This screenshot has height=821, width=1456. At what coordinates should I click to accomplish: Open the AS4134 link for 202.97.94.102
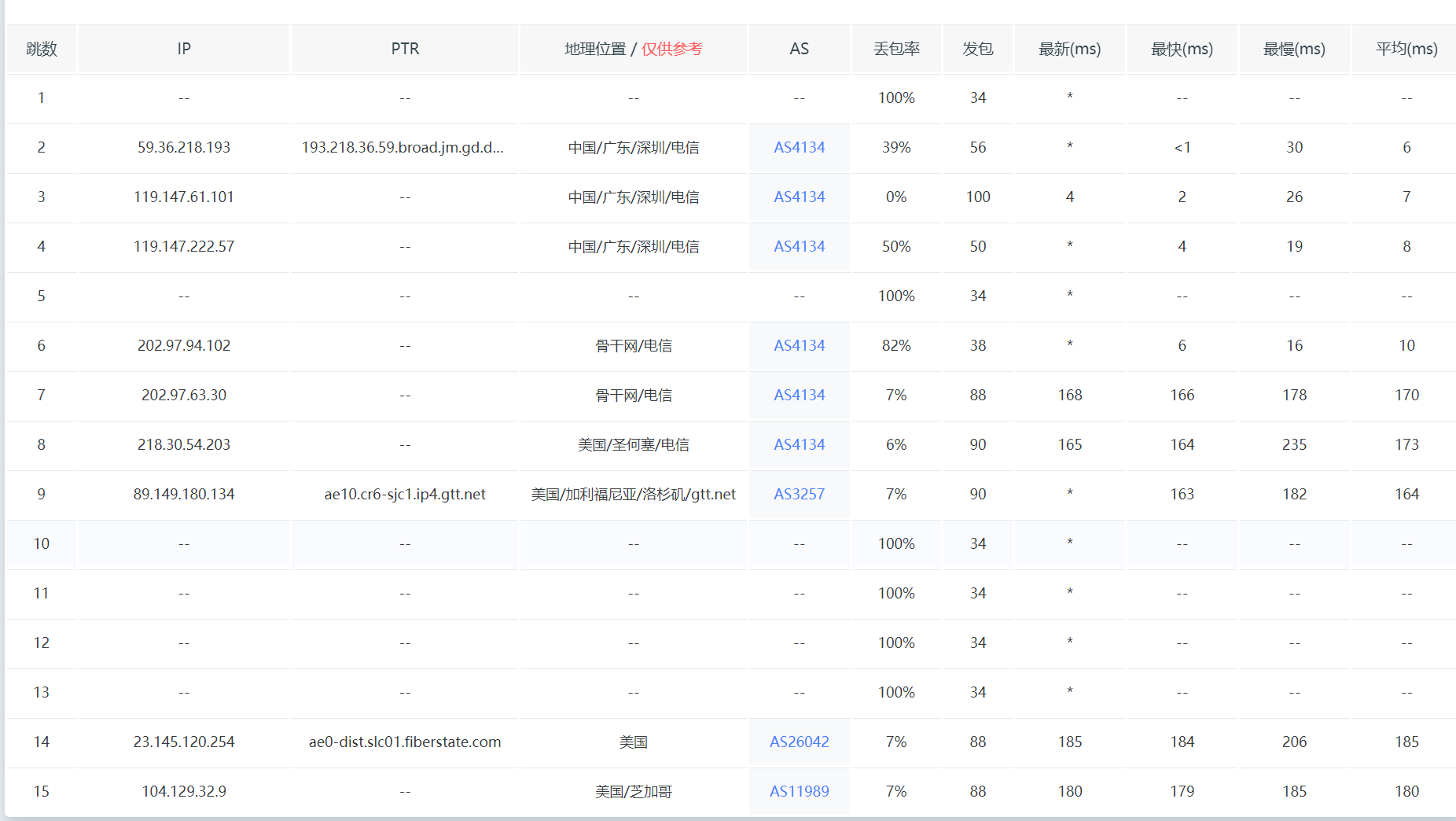tap(799, 345)
